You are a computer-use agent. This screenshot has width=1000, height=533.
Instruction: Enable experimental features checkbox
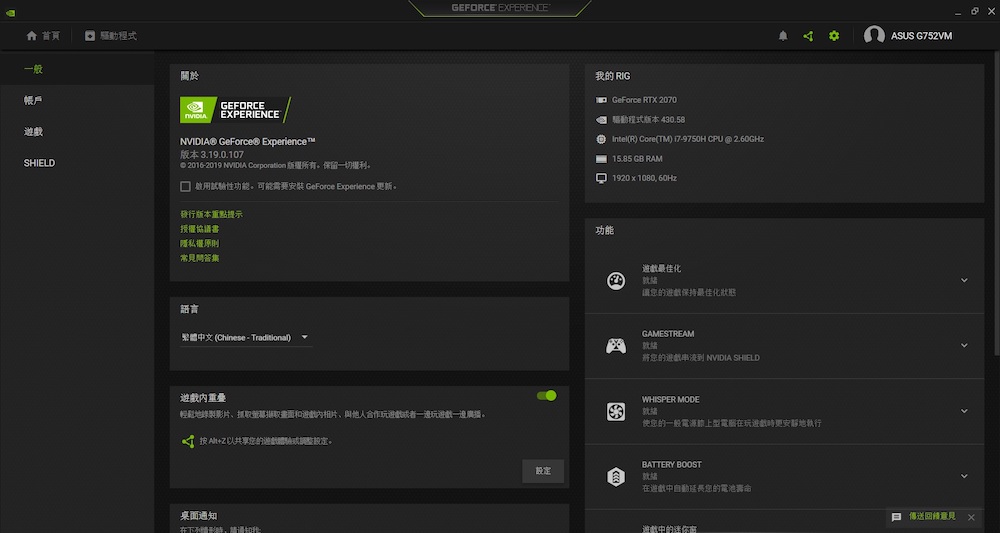pos(185,186)
